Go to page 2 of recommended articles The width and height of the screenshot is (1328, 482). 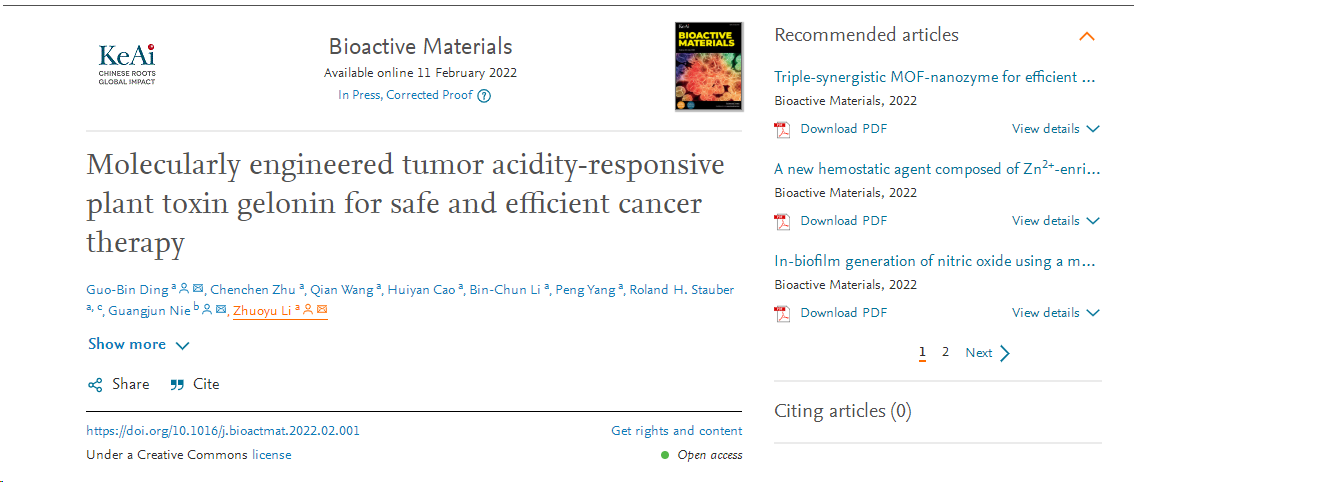(945, 352)
